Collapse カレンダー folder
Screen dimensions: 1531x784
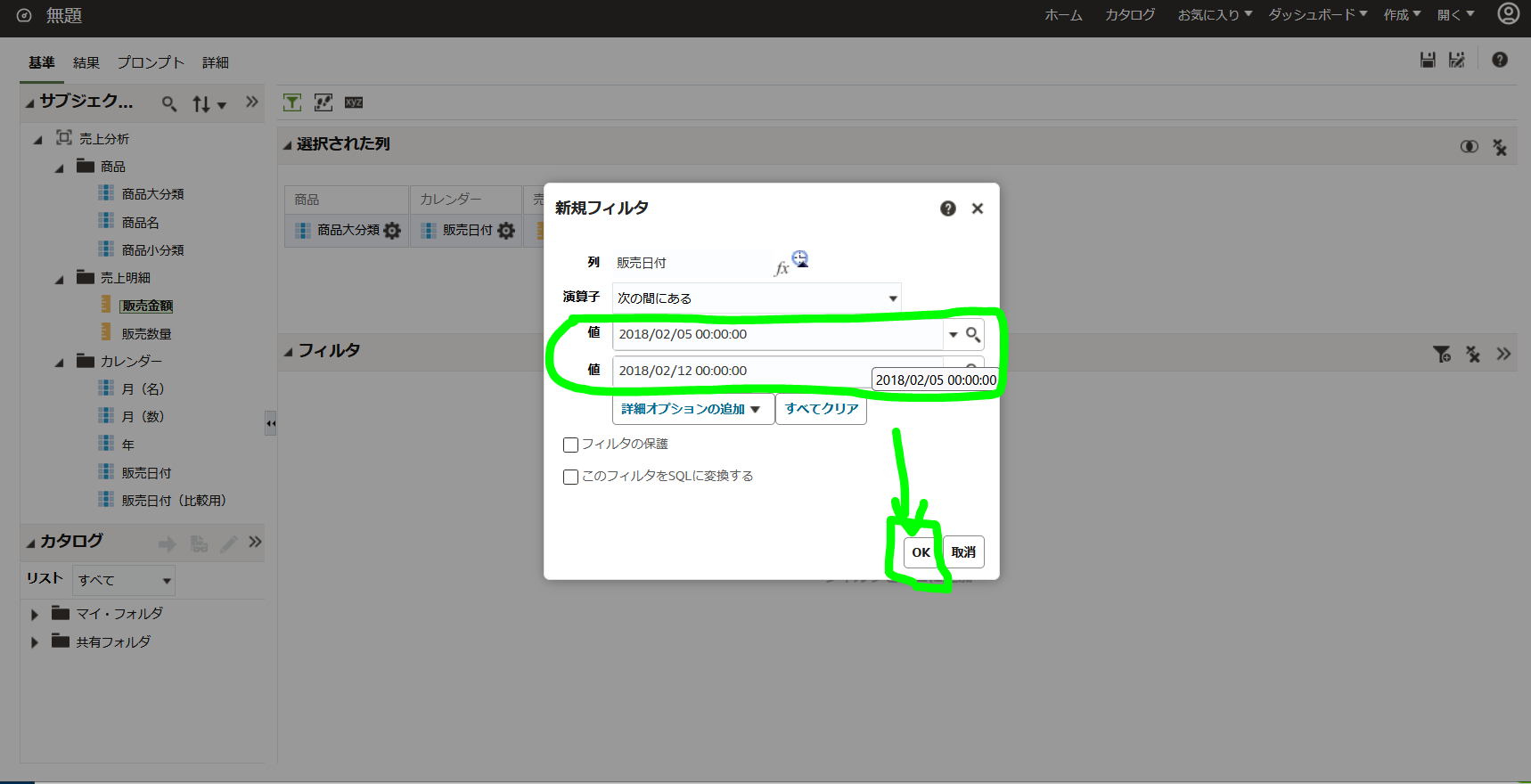(59, 363)
